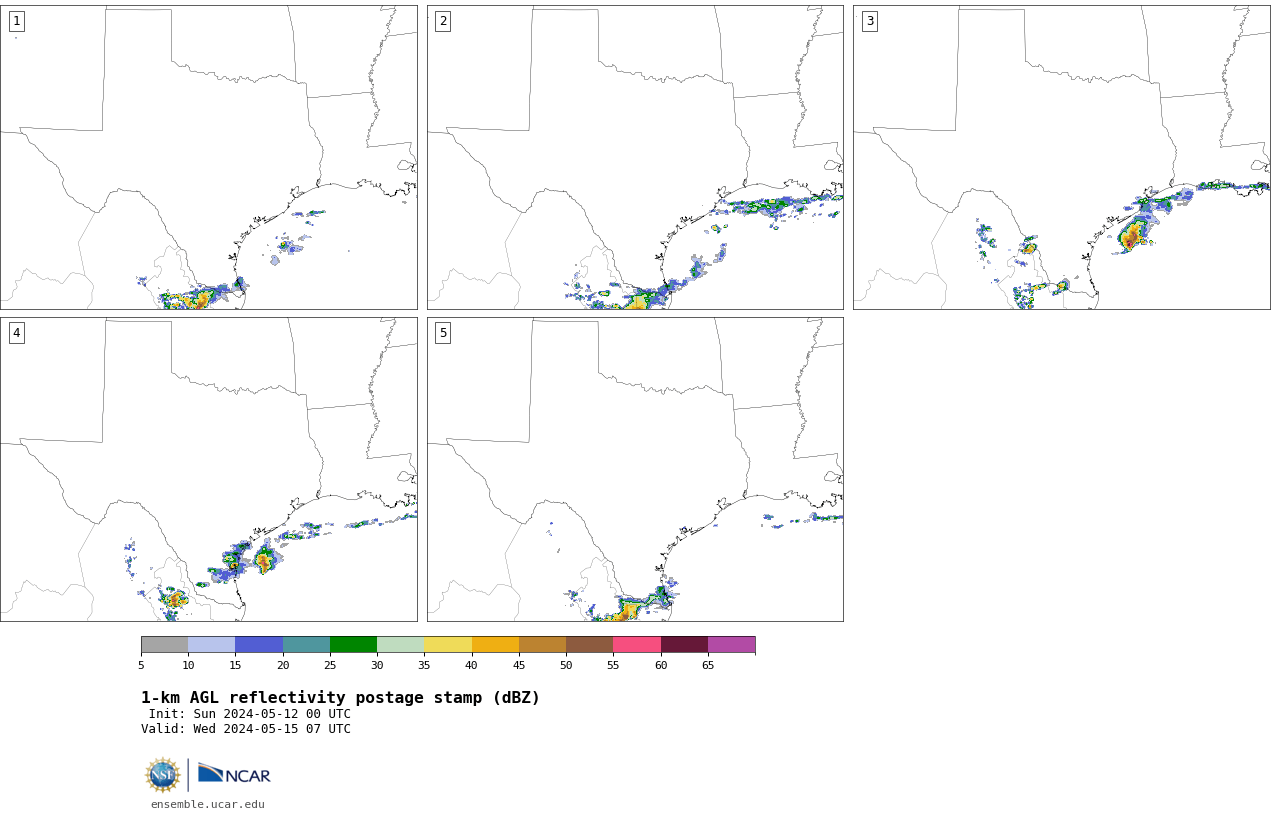Open ensemble member 2 reflectivity map
This screenshot has height=815, width=1280.
[x=635, y=157]
